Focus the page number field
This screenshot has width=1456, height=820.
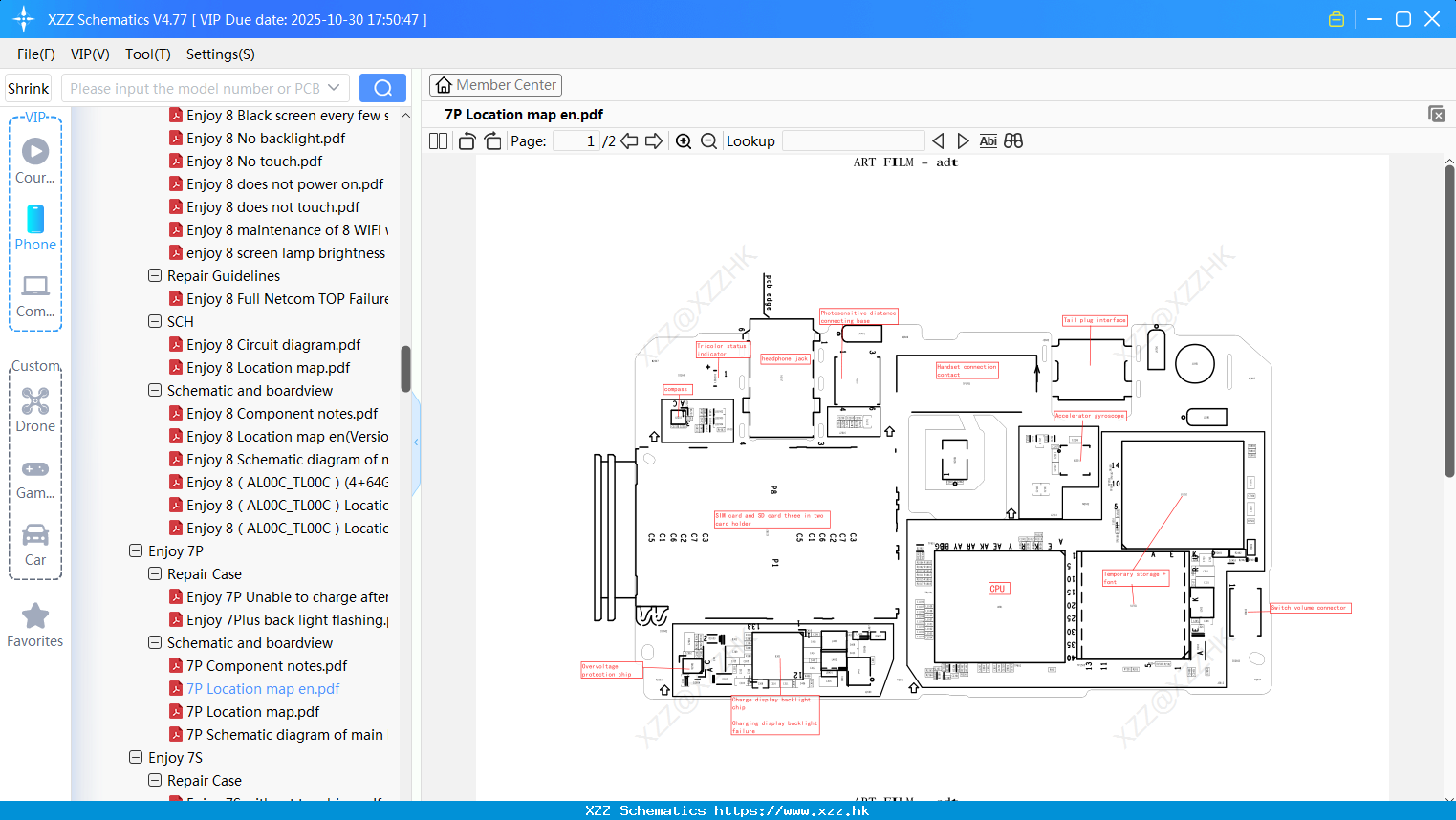click(576, 140)
